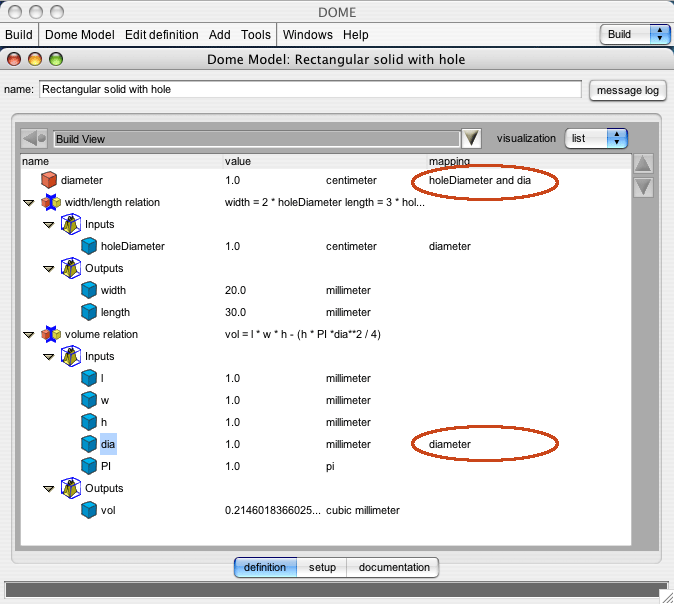
Task: Open the Build mode dropdown at top right
Action: tap(635, 34)
